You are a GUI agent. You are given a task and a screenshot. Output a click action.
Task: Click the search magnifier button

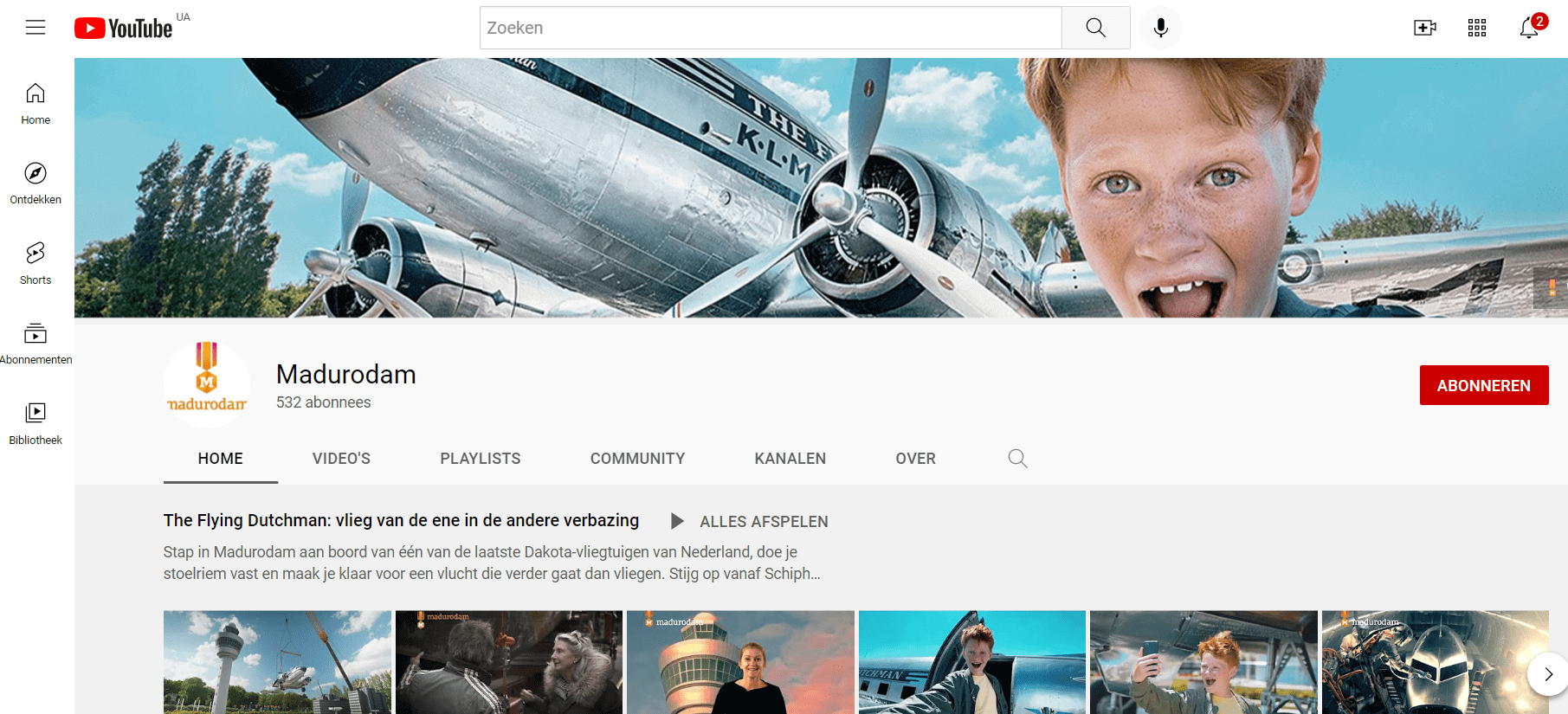pyautogui.click(x=1095, y=28)
